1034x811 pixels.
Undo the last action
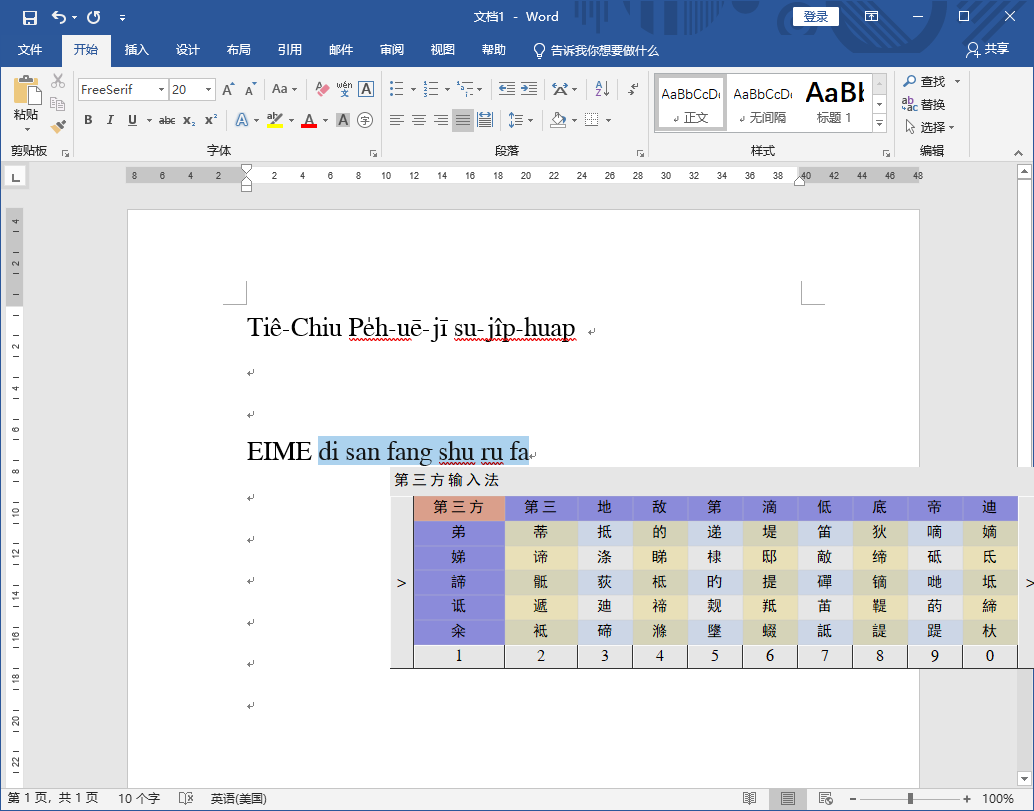pos(59,17)
